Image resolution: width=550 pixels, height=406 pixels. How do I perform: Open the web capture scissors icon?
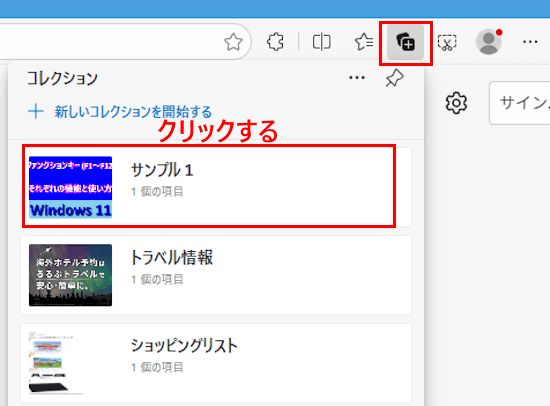447,42
